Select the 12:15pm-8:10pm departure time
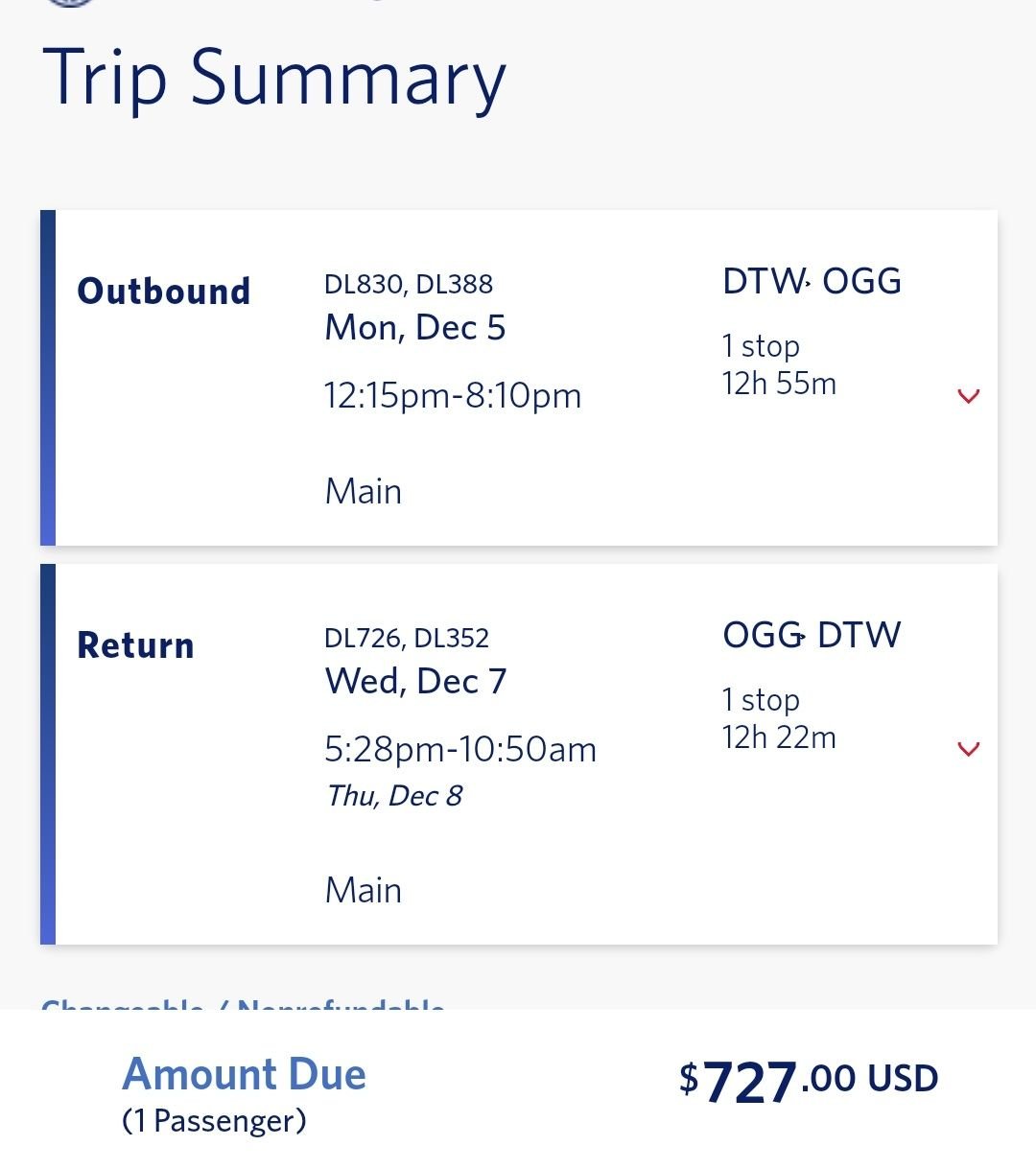The width and height of the screenshot is (1036, 1169). coord(453,396)
